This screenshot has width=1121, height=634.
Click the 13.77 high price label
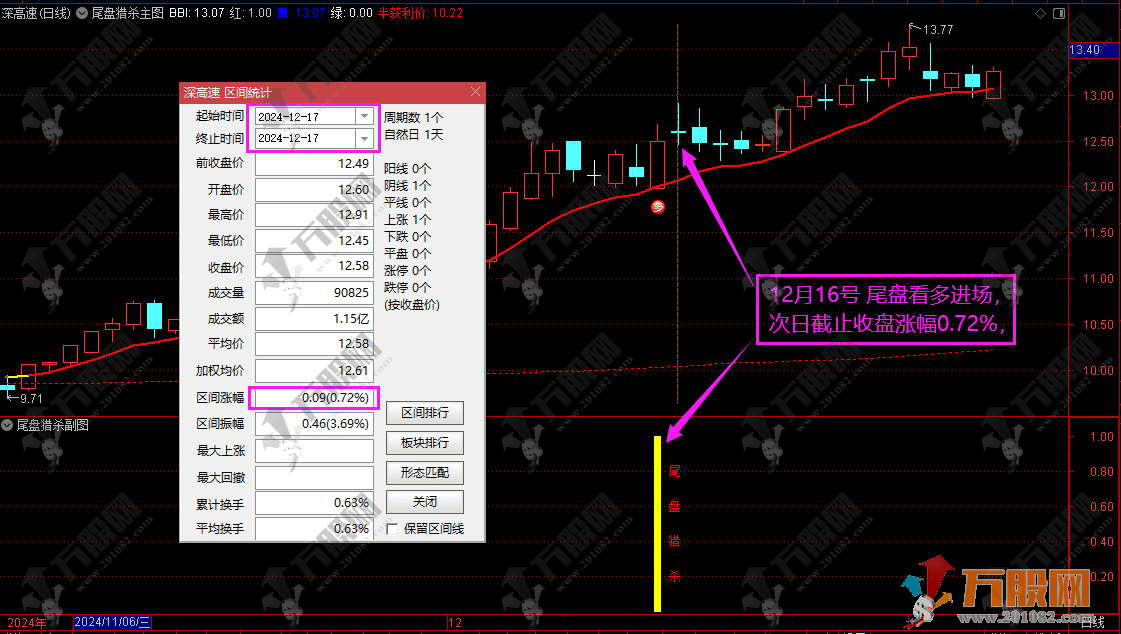(x=938, y=30)
